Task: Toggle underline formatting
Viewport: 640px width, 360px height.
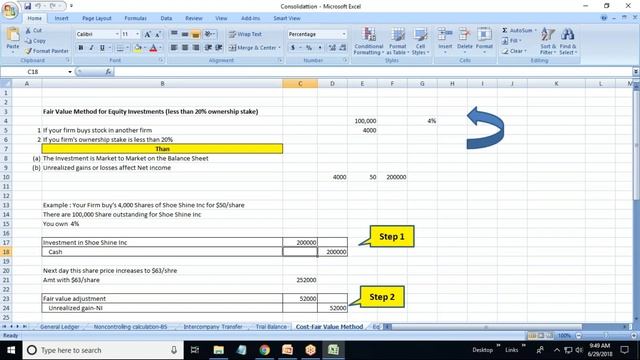Action: (102, 48)
